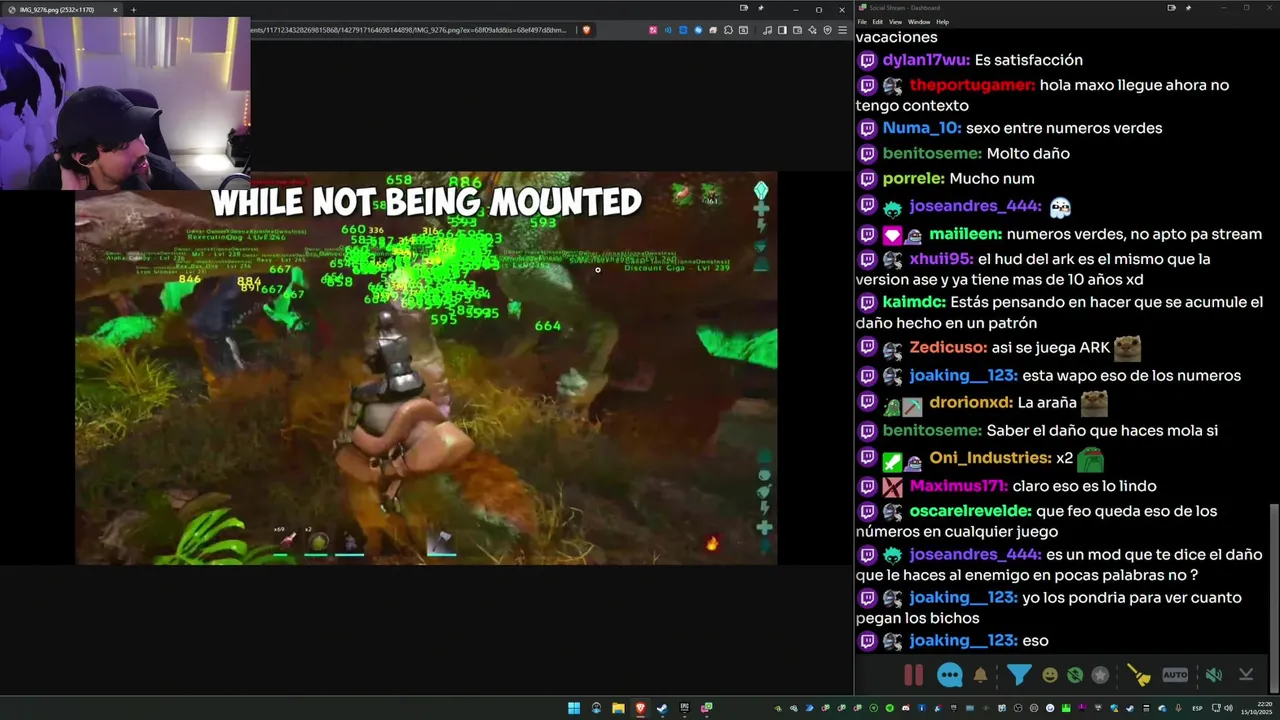Click the ESP language indicator in system tray
The width and height of the screenshot is (1280, 720).
click(1197, 708)
